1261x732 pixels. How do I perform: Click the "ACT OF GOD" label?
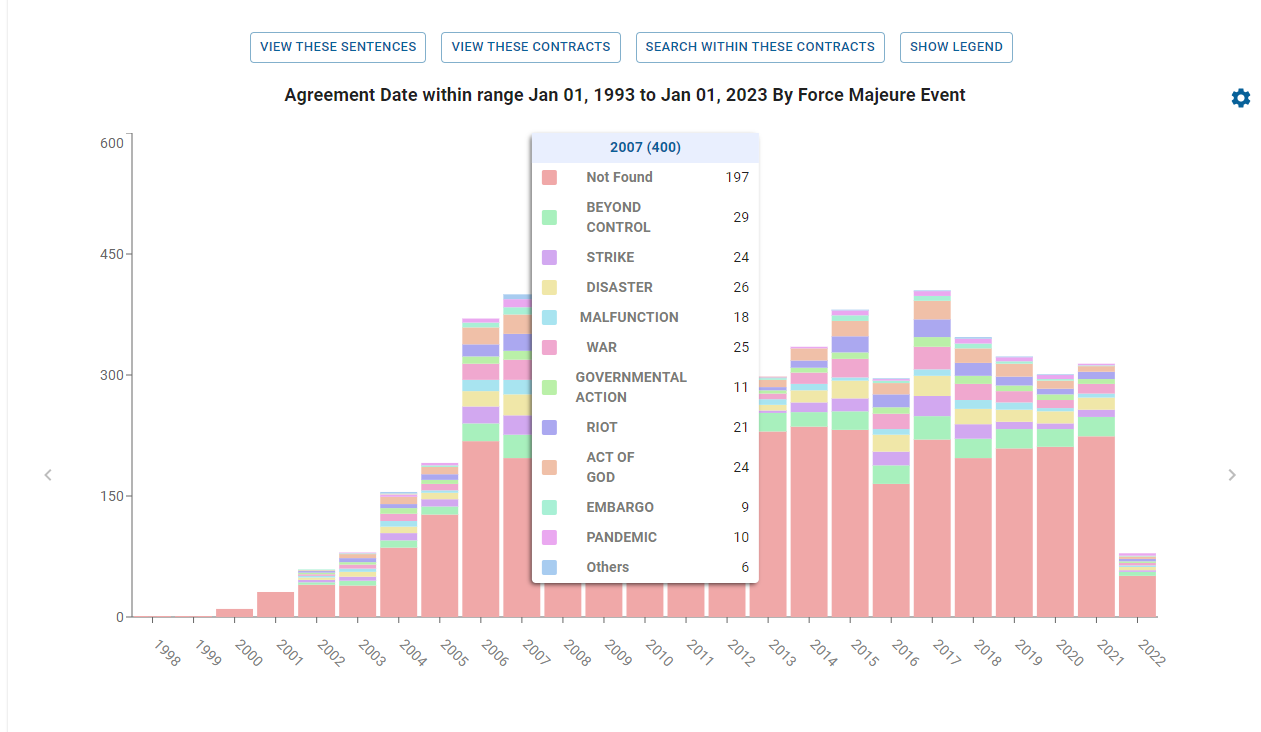tap(610, 467)
